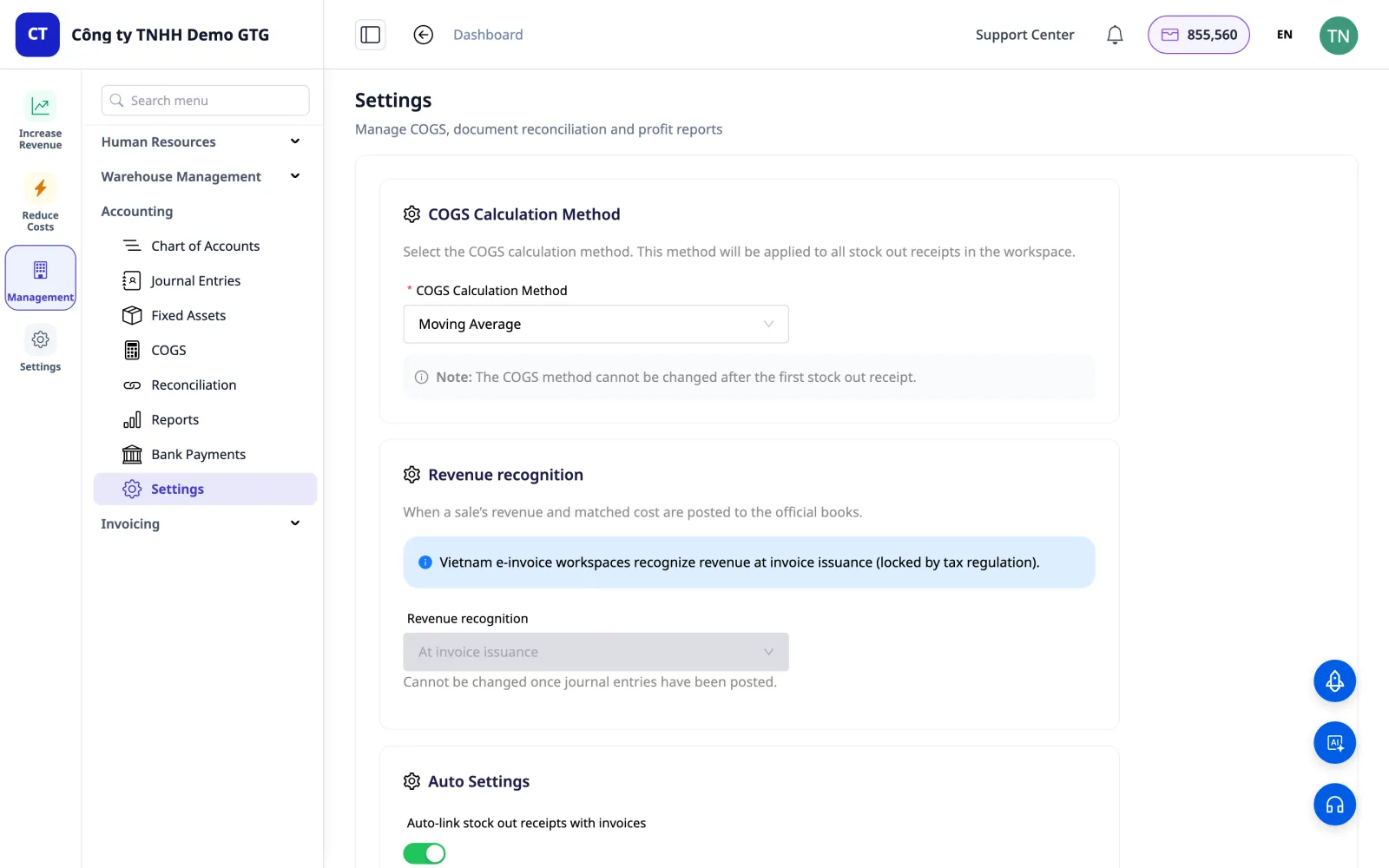
Task: Expand Warehouse Management menu chevron
Action: click(295, 176)
